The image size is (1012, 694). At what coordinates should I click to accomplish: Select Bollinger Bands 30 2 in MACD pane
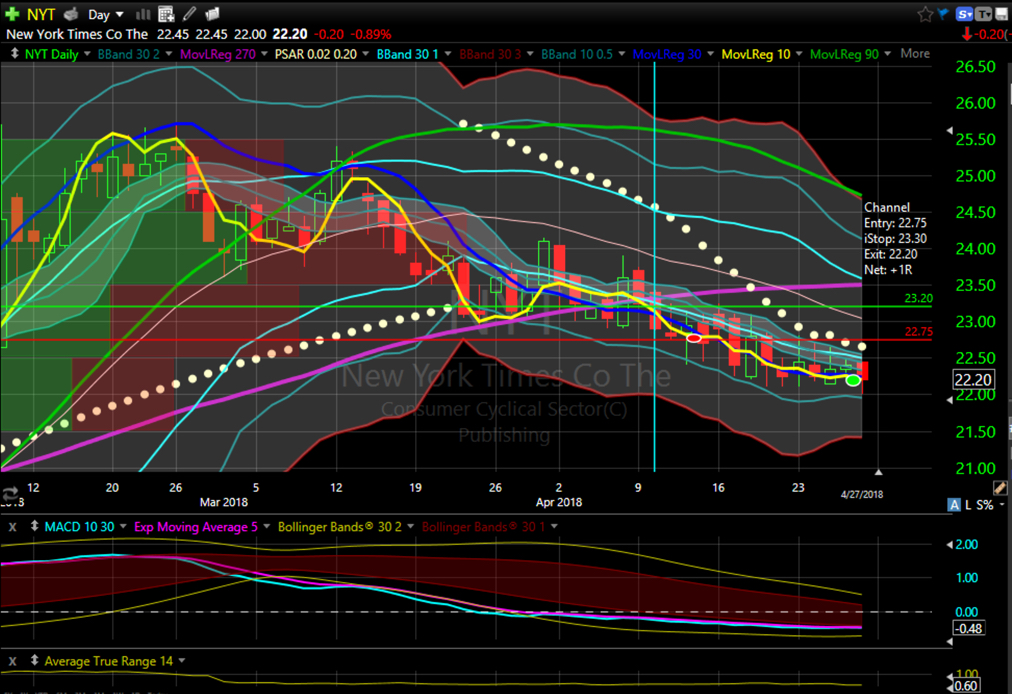(x=339, y=527)
